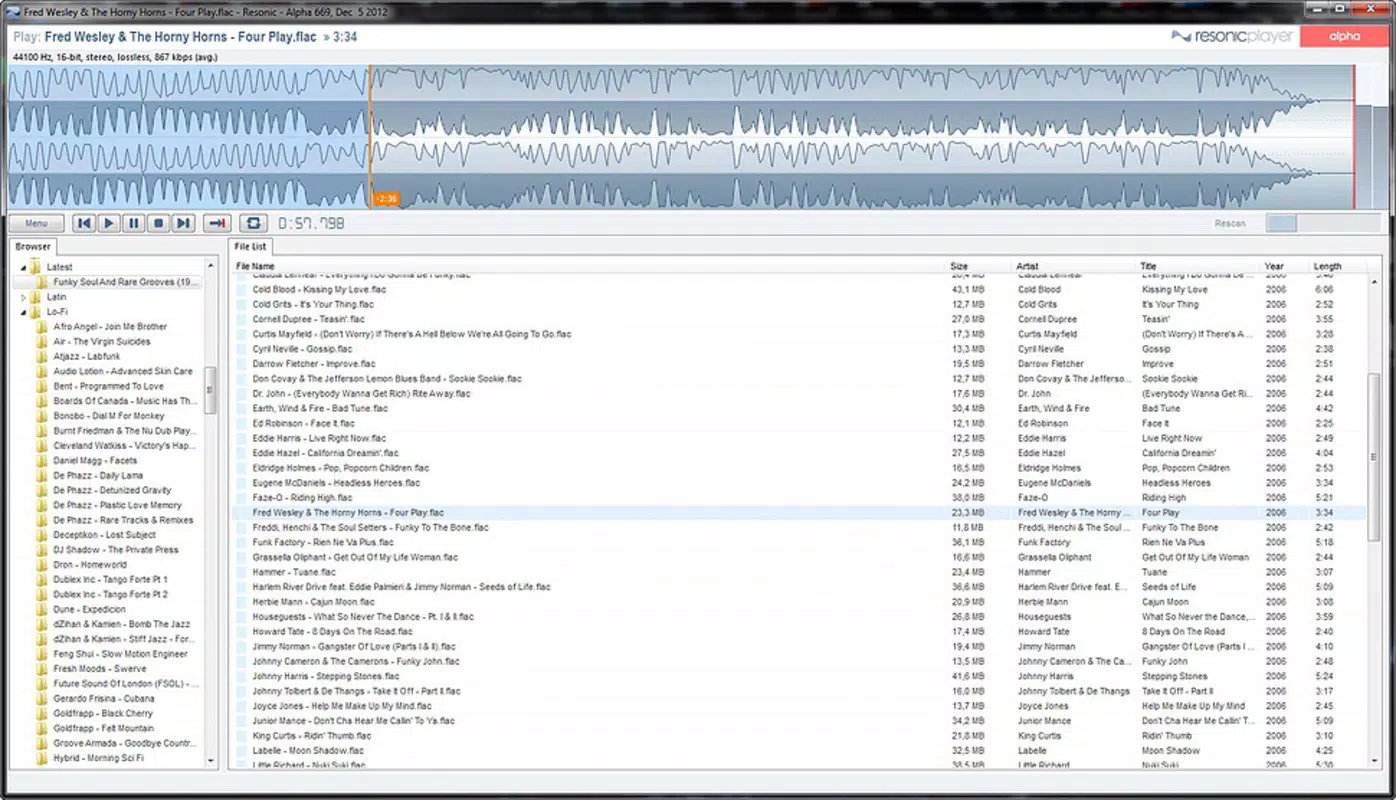Screen dimensions: 1396x800
Task: Click the Resonic Player logo
Action: pyautogui.click(x=1232, y=37)
